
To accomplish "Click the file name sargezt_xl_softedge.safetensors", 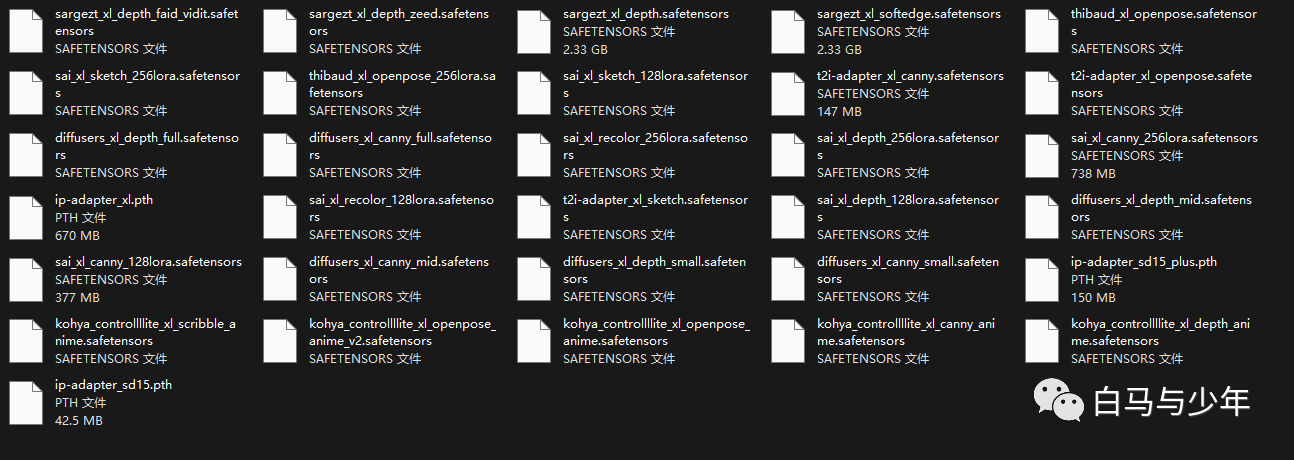I will coord(909,14).
